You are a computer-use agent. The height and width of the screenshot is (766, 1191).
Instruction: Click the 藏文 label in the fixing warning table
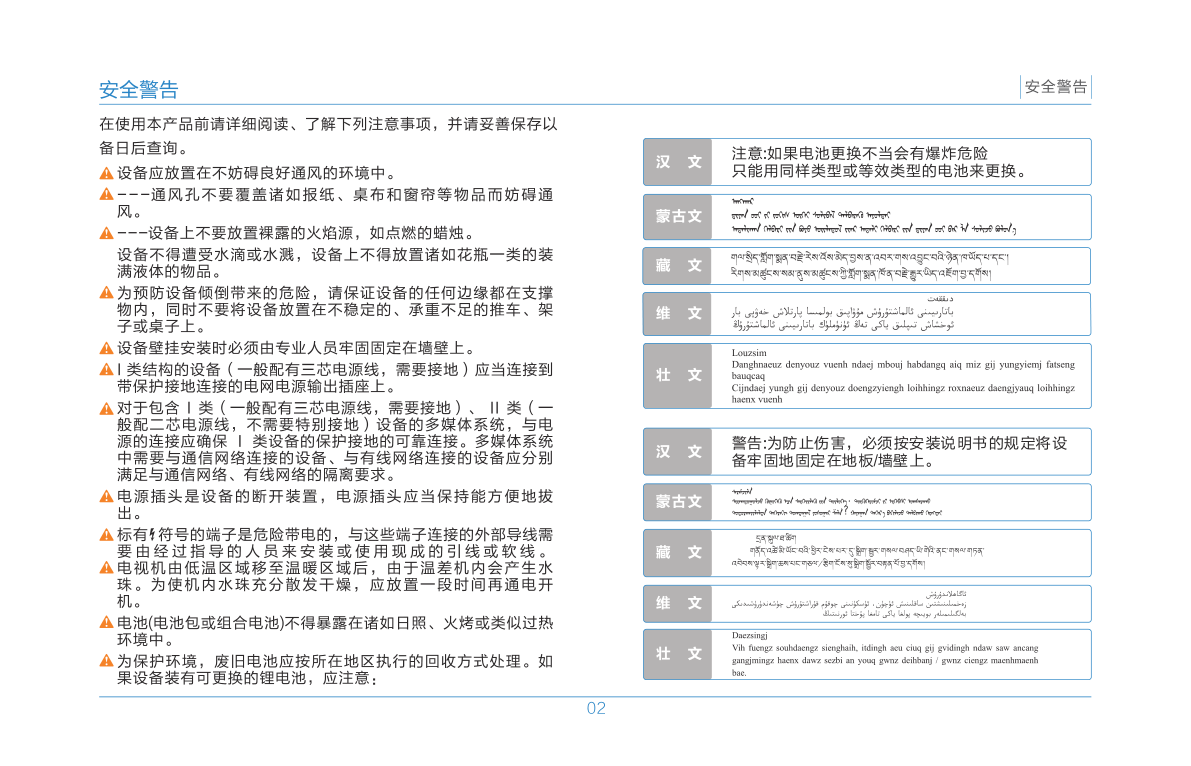(x=678, y=552)
